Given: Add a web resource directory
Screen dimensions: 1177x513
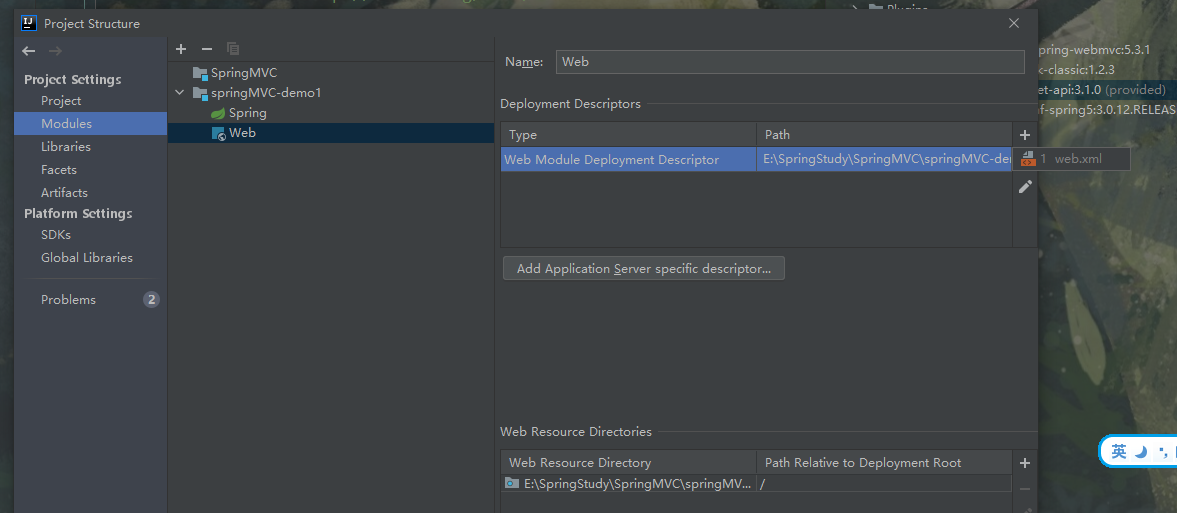Looking at the screenshot, I should (1024, 463).
